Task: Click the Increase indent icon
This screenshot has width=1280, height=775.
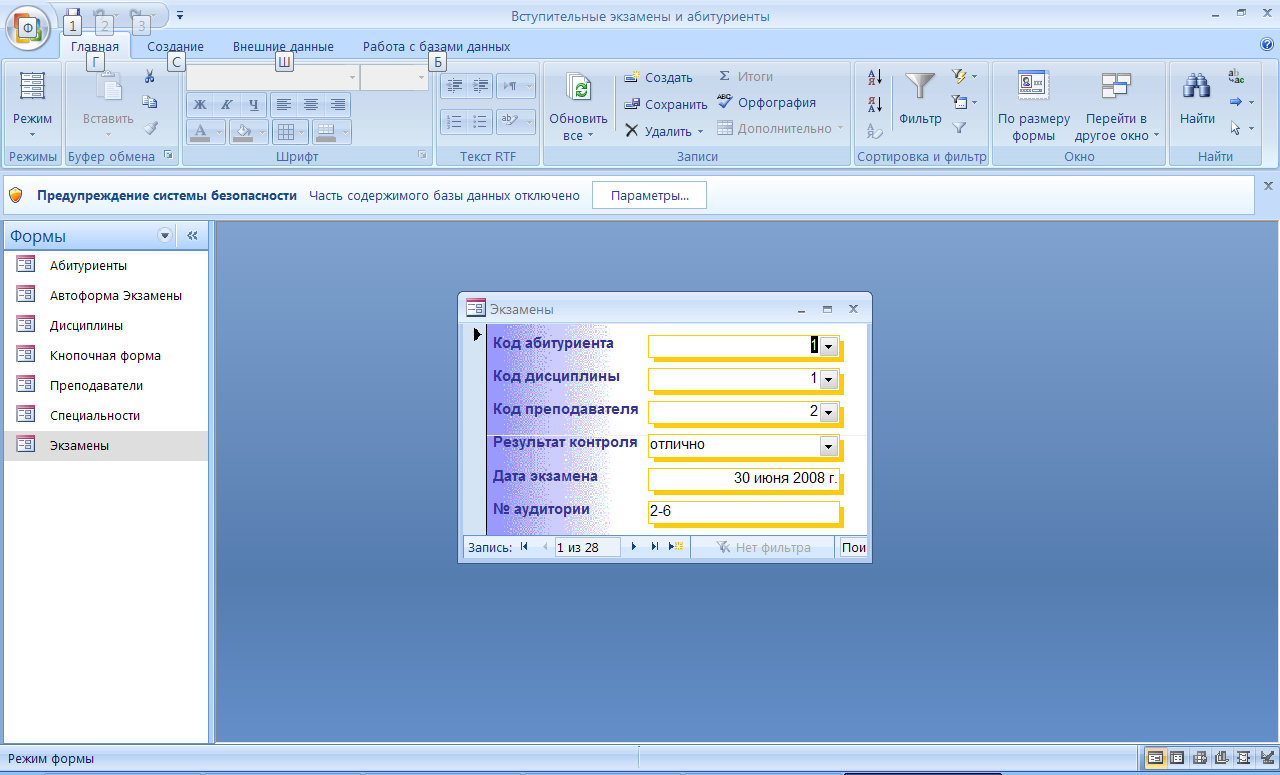Action: click(480, 86)
